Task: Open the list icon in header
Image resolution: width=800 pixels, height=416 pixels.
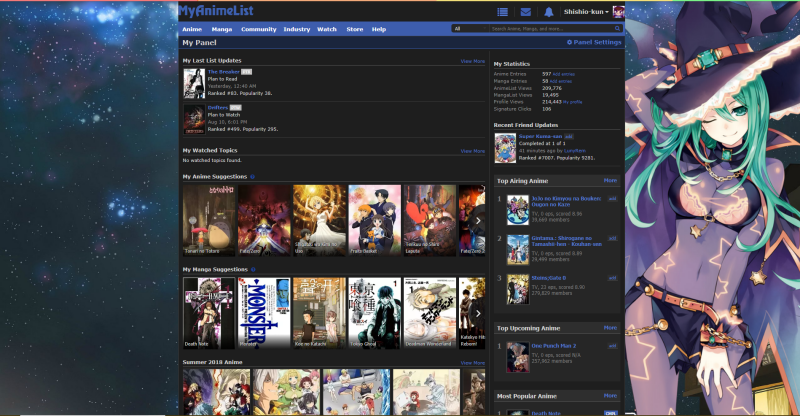Action: tap(502, 12)
